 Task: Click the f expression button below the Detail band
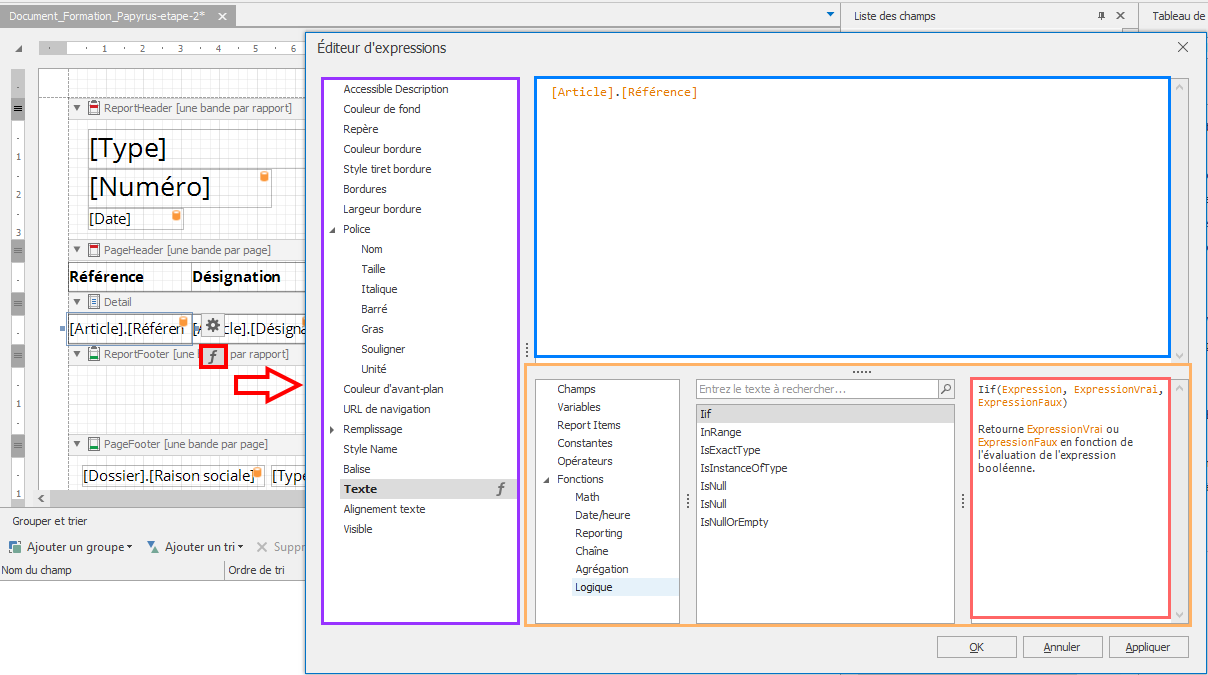pos(213,355)
